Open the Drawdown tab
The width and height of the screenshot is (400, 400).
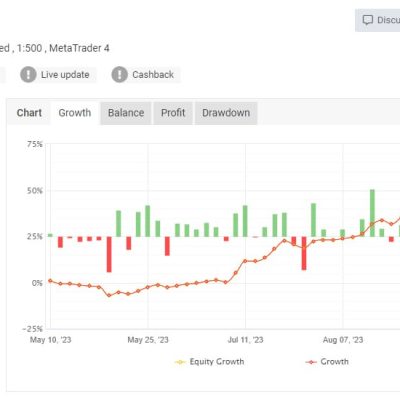click(226, 113)
